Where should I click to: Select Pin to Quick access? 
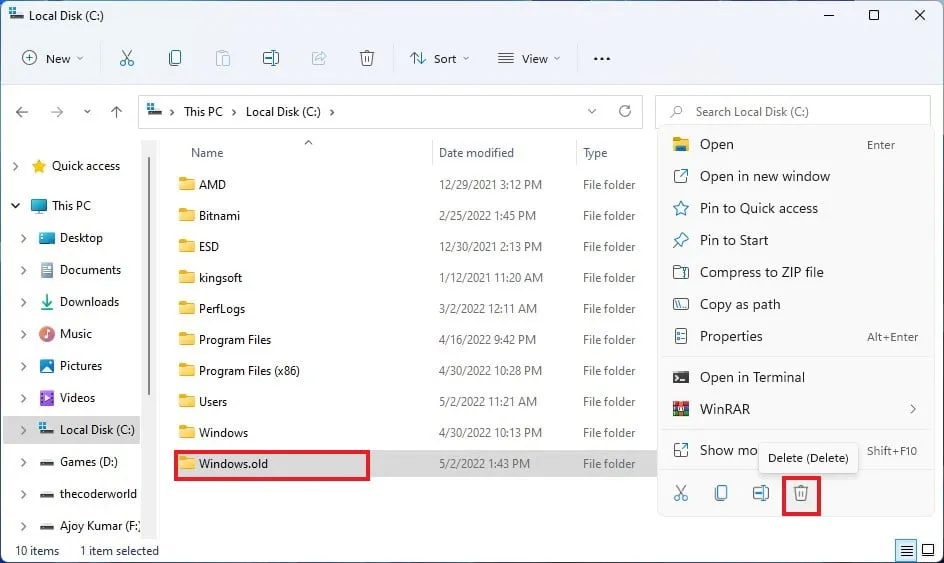pos(796,208)
